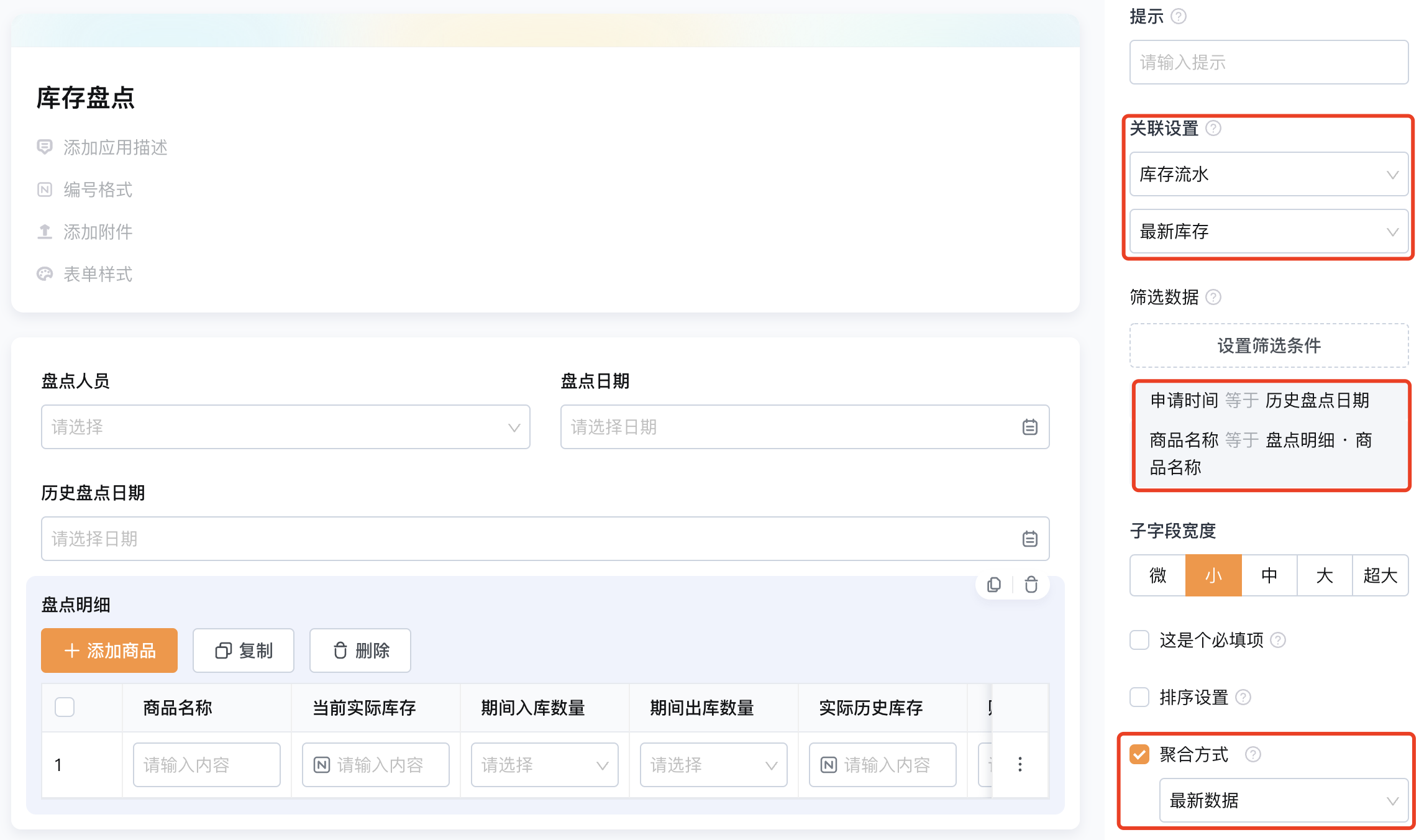The height and width of the screenshot is (840, 1419).
Task: Open the 最新库存 field dropdown
Action: [x=1269, y=232]
